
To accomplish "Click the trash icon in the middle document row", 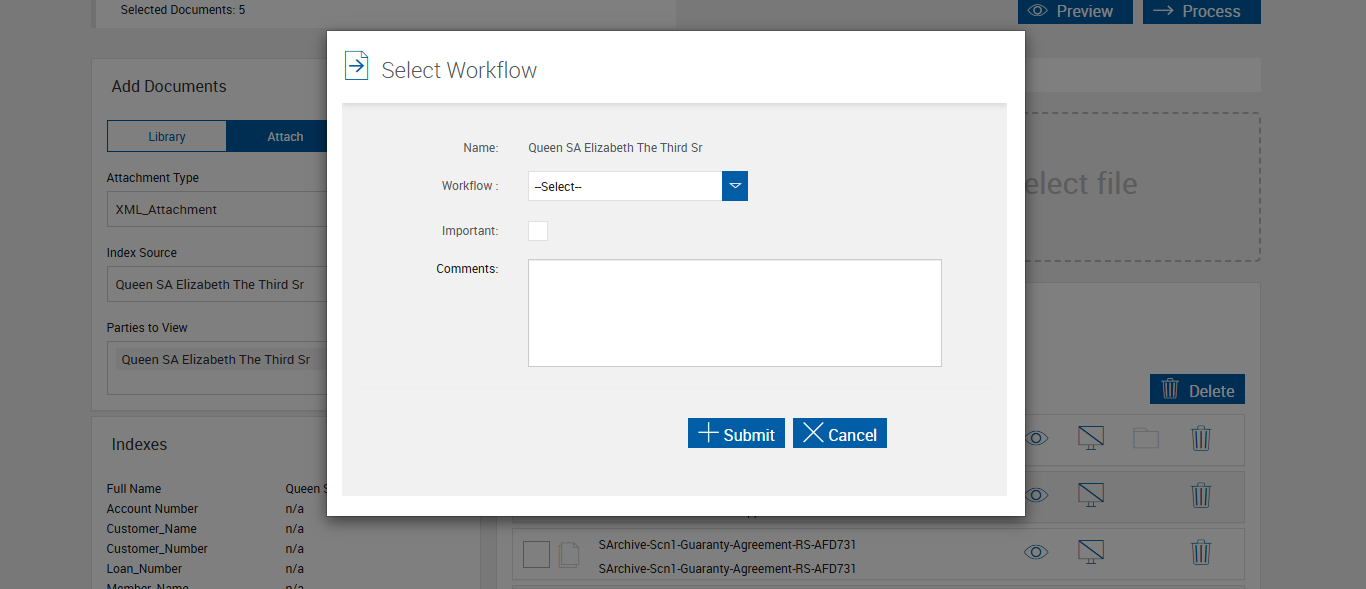I will click(x=1201, y=495).
